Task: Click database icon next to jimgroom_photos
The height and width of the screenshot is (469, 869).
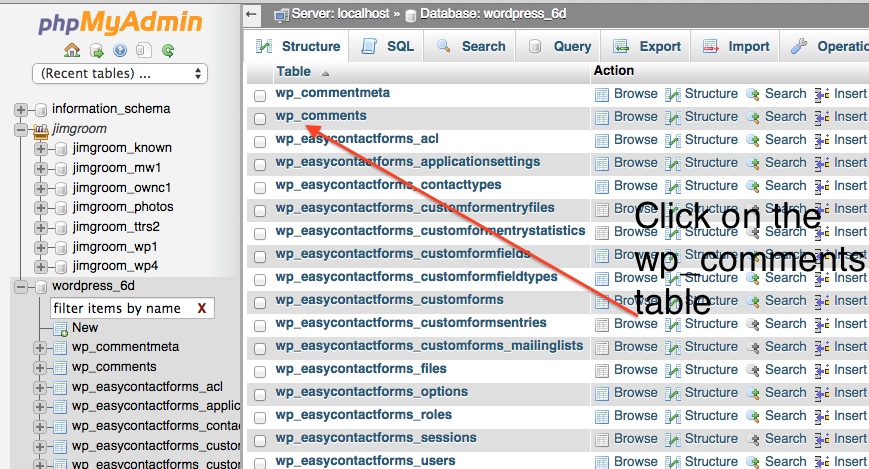Action: pyautogui.click(x=61, y=208)
